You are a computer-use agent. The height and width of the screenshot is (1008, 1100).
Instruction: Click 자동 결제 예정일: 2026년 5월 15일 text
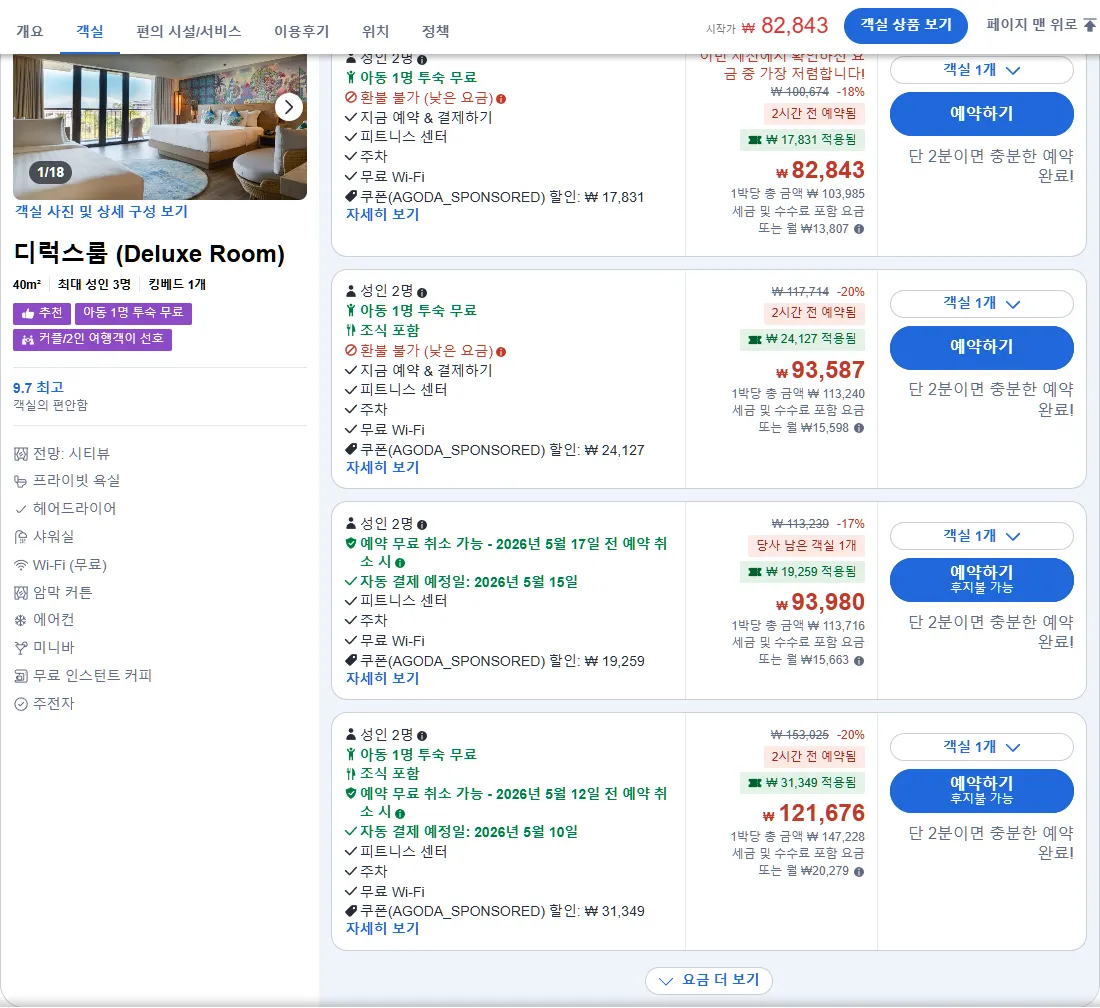pyautogui.click(x=469, y=582)
